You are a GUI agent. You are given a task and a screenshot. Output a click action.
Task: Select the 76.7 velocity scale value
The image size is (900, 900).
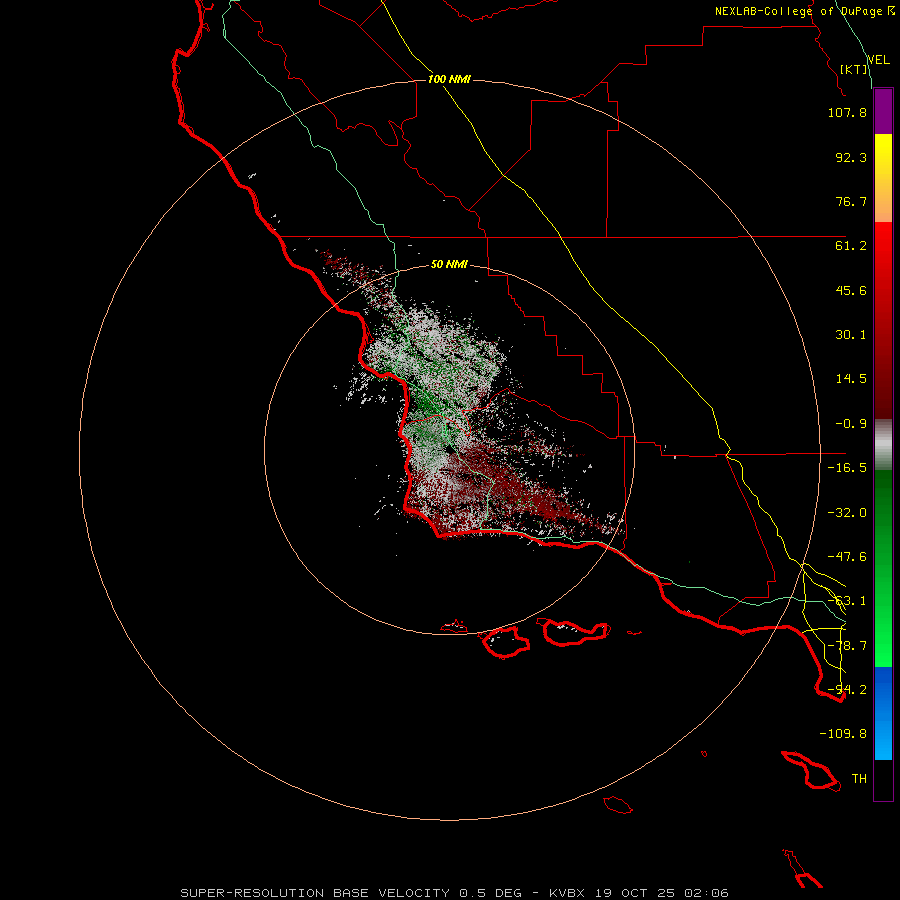[x=851, y=201]
